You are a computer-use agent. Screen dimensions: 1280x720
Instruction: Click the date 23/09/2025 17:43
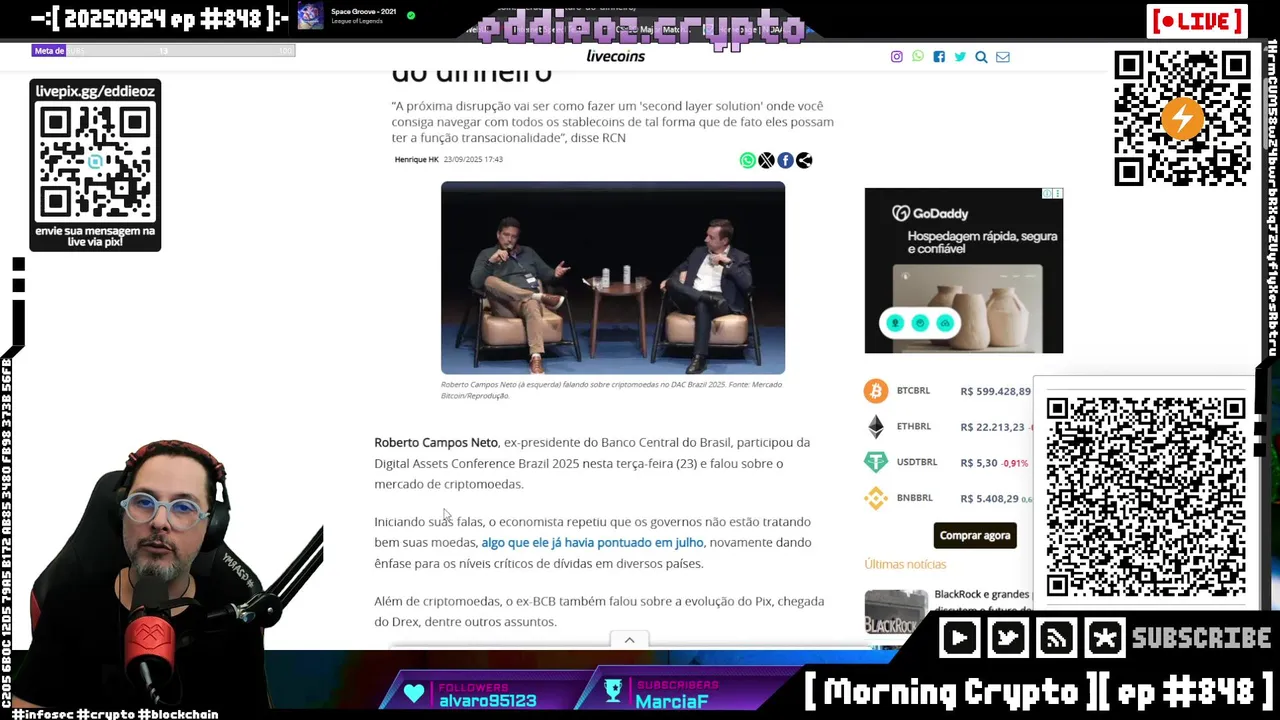(x=473, y=160)
